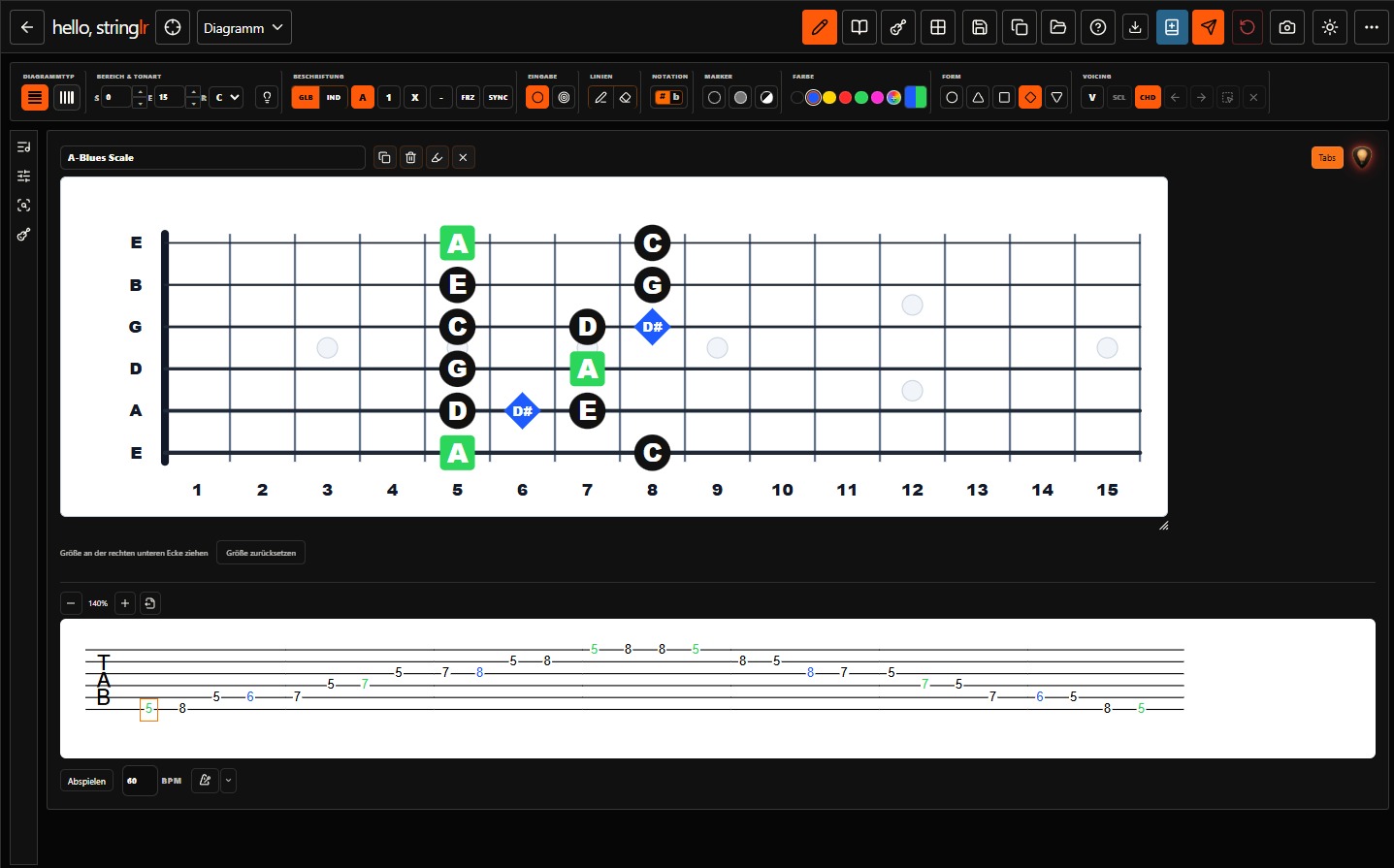Click the orange Tabs button
The width and height of the screenshot is (1394, 868).
(x=1327, y=157)
